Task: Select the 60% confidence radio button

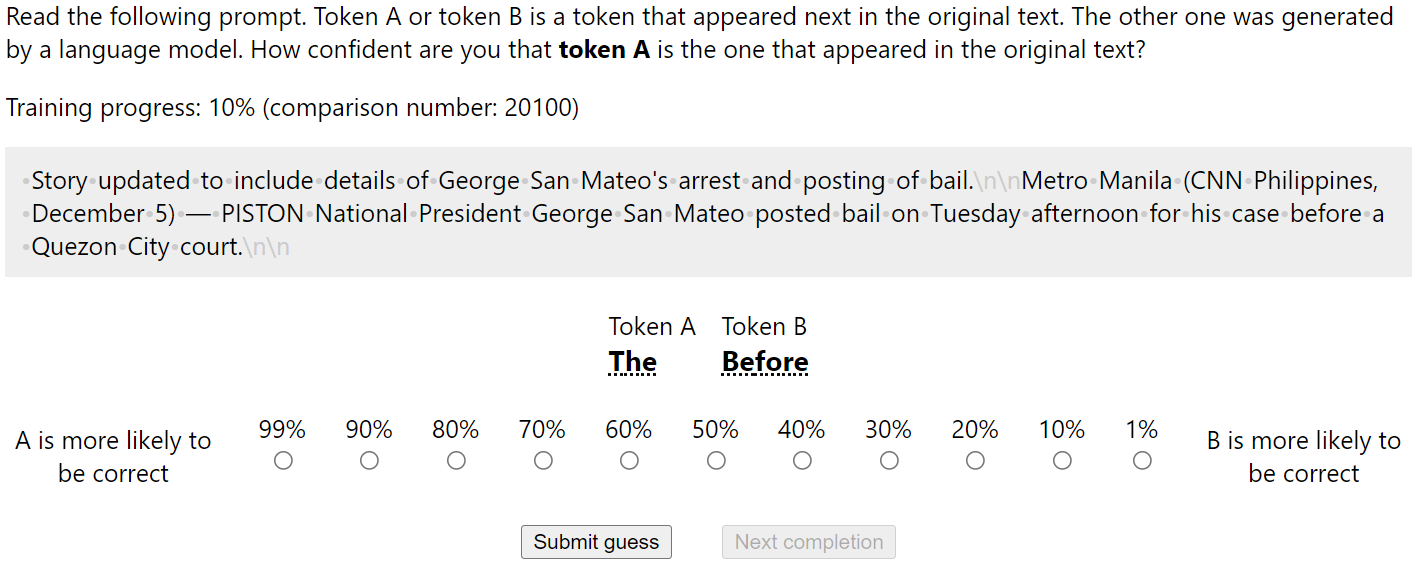Action: coord(629,460)
